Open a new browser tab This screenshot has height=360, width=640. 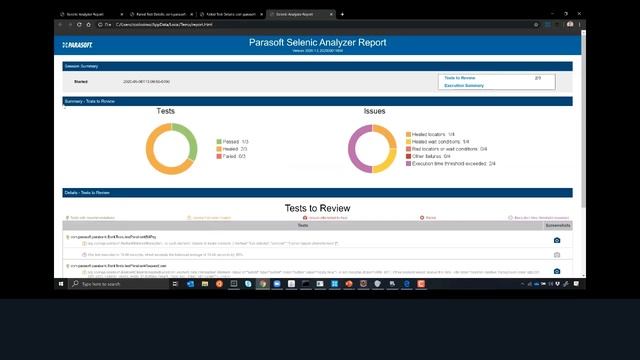click(342, 14)
